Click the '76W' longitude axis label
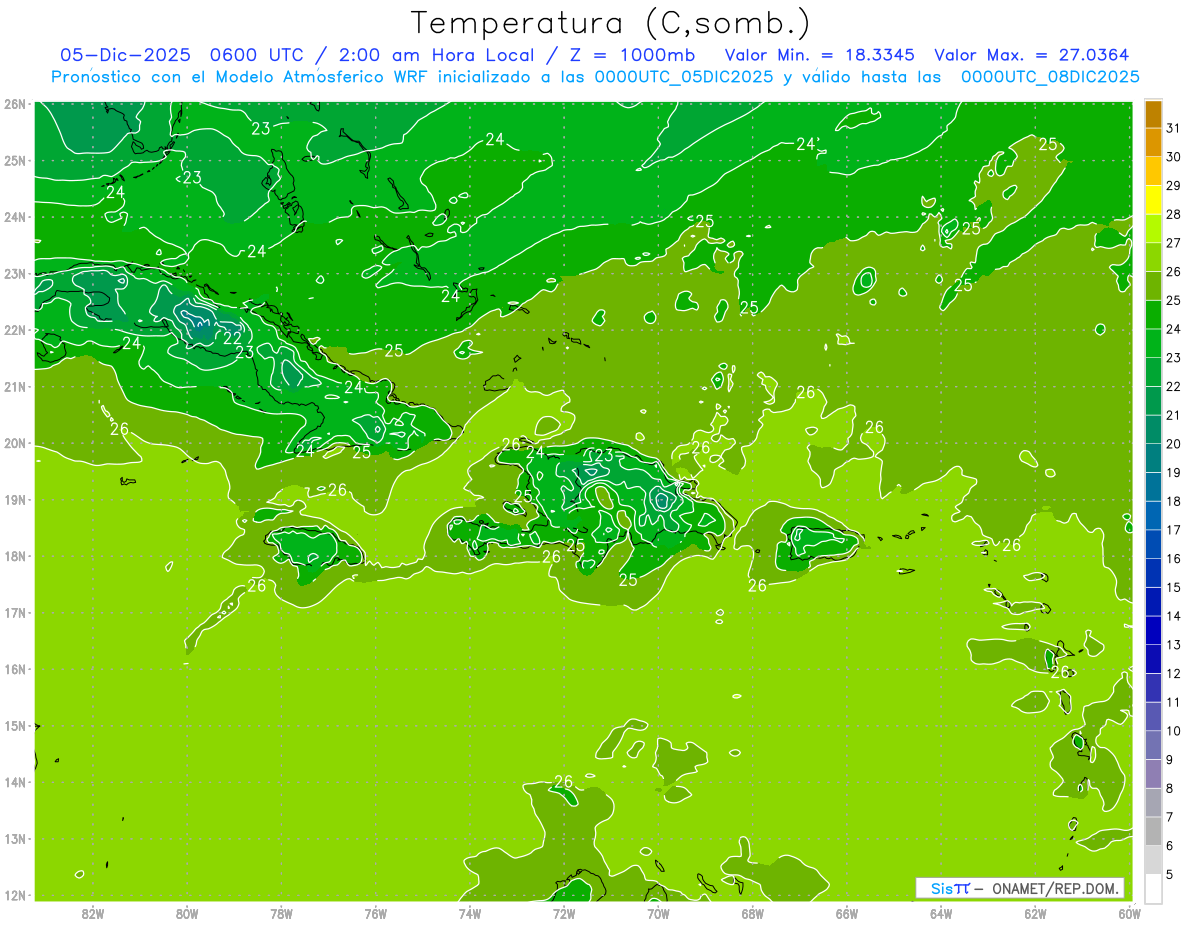Image resolution: width=1200 pixels, height=927 pixels. point(375,912)
